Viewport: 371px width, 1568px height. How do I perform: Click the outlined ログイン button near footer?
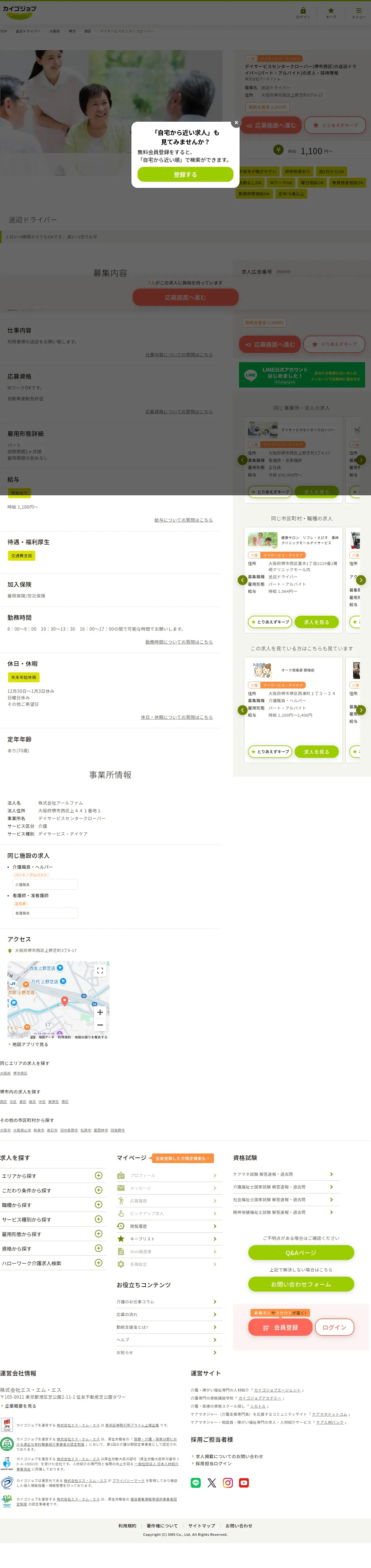[x=335, y=1327]
